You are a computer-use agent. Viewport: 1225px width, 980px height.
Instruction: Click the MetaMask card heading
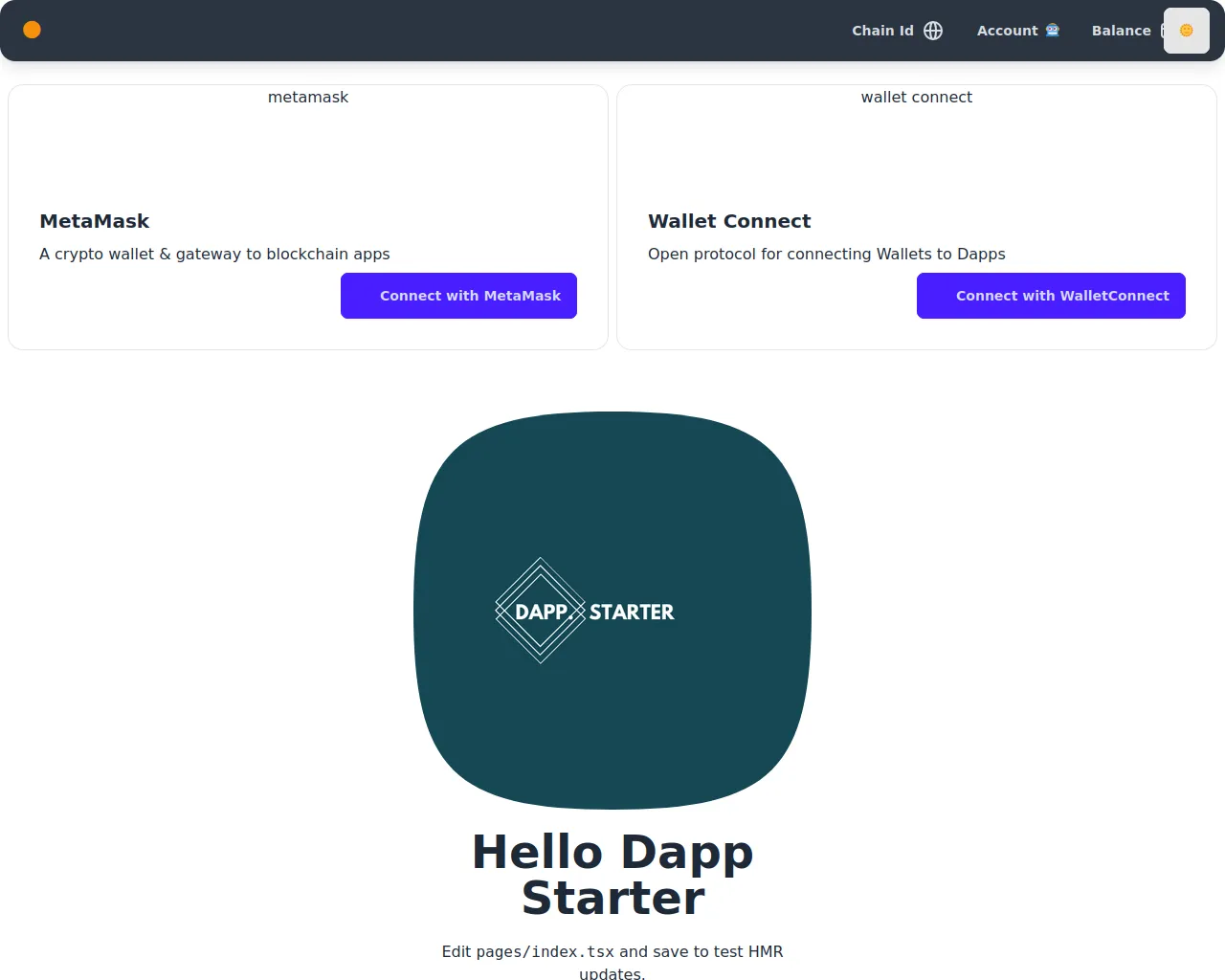point(95,221)
